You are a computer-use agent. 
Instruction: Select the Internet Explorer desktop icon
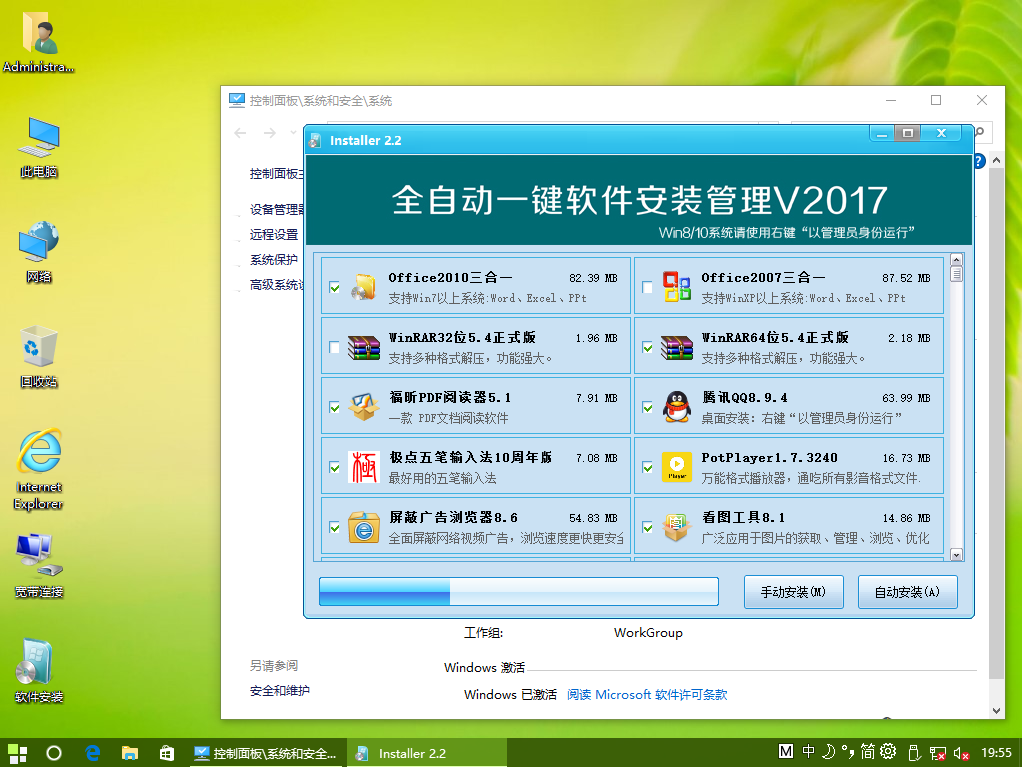(x=38, y=469)
